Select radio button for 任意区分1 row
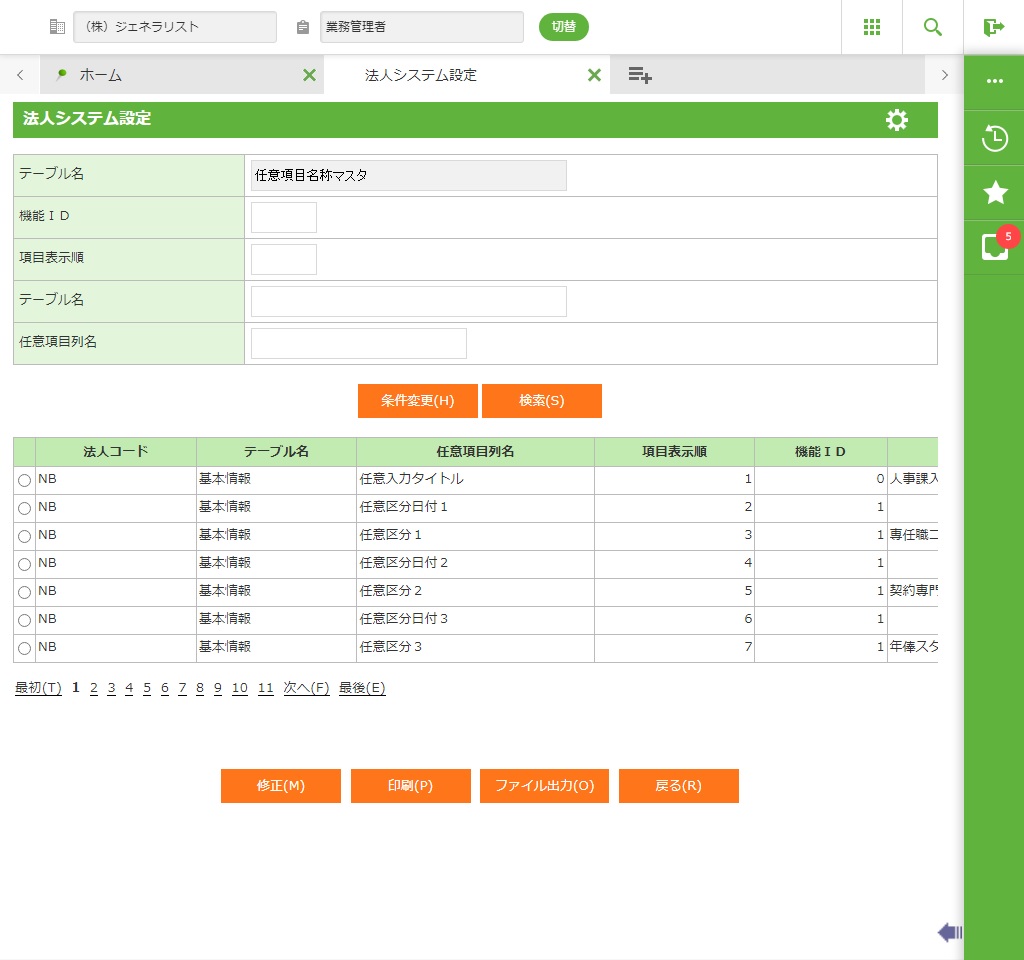The width and height of the screenshot is (1024, 960). (24, 537)
